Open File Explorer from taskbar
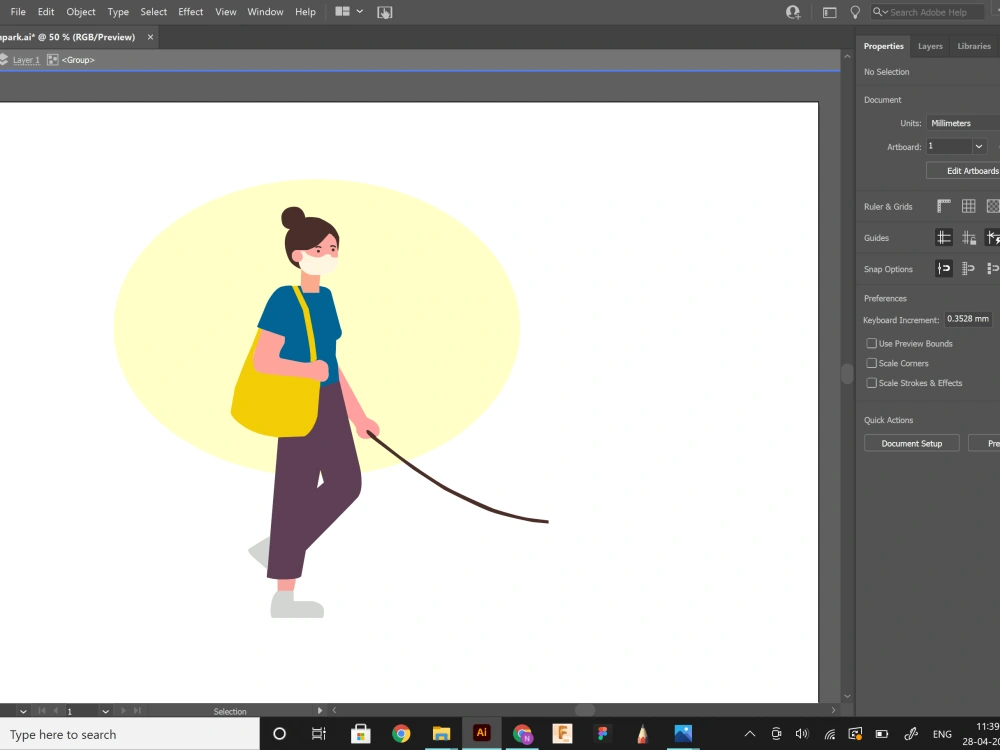Screen dimensions: 1000x750 [x=441, y=734]
